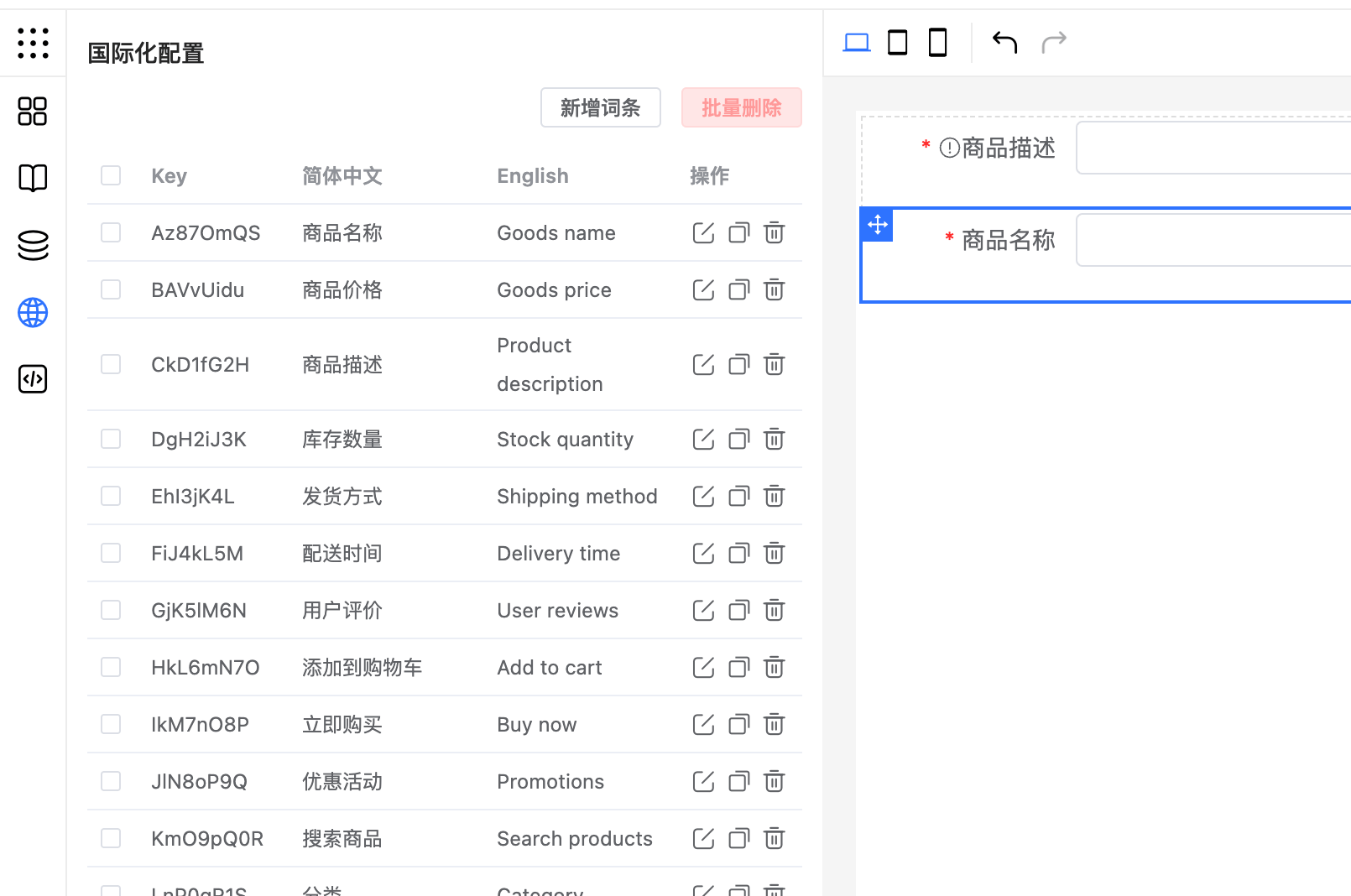The width and height of the screenshot is (1351, 896).
Task: Open the data source stack icon
Action: (33, 245)
